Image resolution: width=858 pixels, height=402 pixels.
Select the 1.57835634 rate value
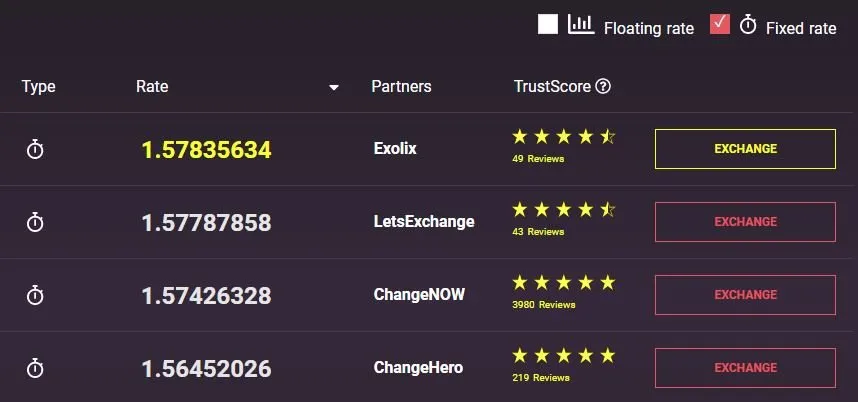pyautogui.click(x=206, y=150)
